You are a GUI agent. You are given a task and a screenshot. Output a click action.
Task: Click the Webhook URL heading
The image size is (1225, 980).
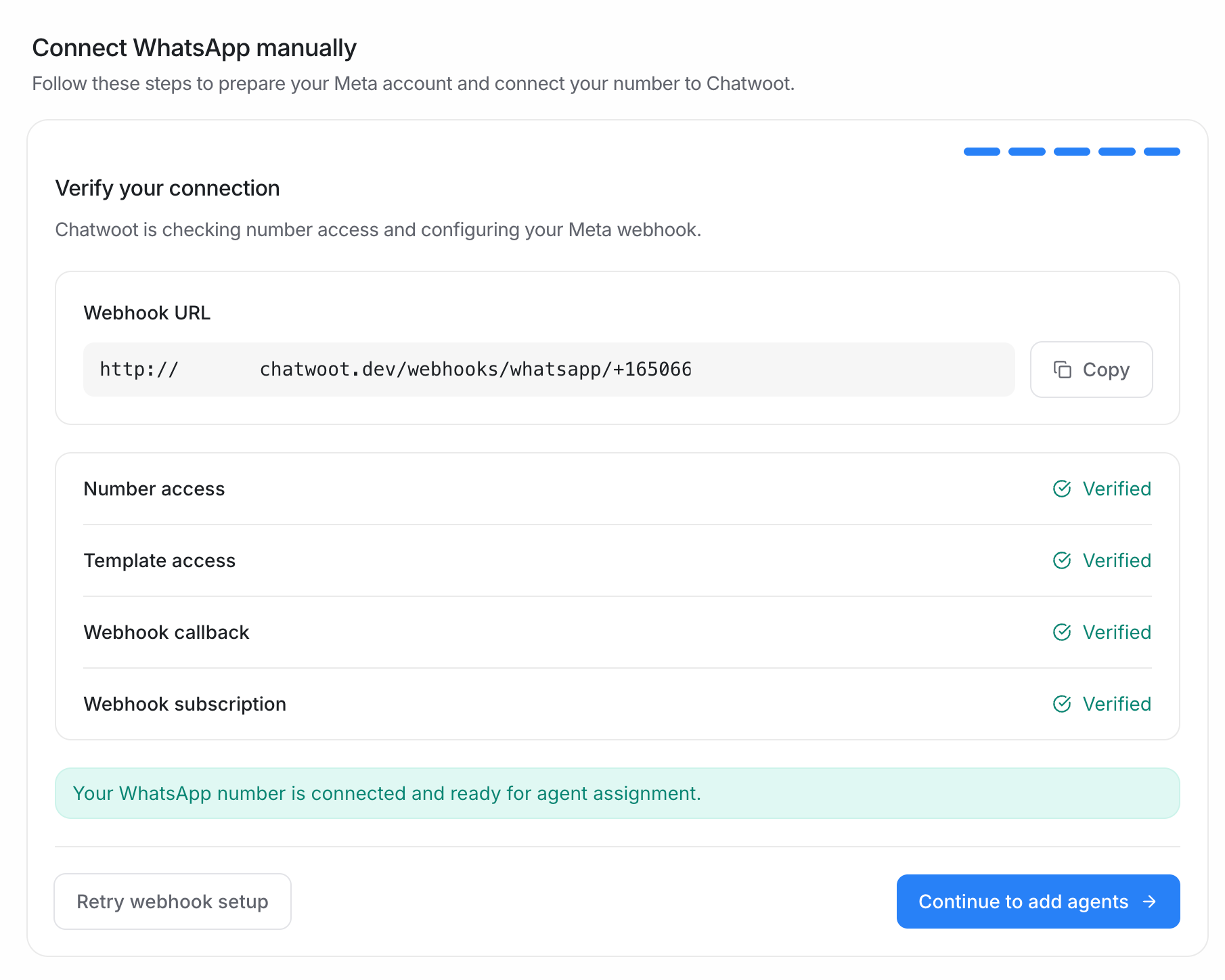tap(147, 313)
